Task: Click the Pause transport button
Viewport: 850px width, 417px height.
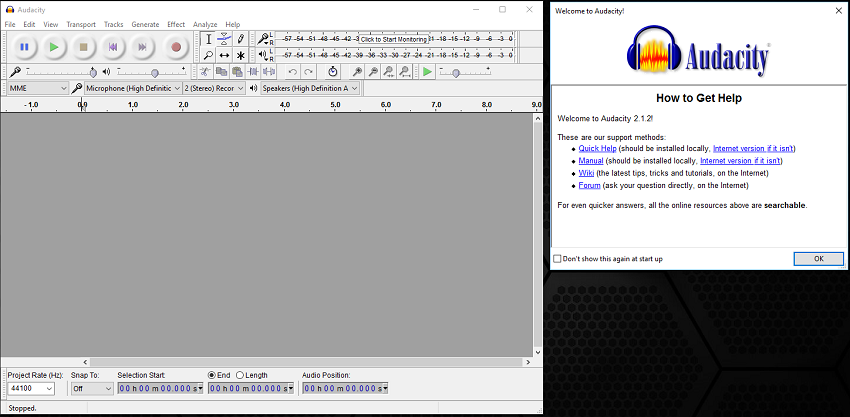Action: (x=24, y=47)
